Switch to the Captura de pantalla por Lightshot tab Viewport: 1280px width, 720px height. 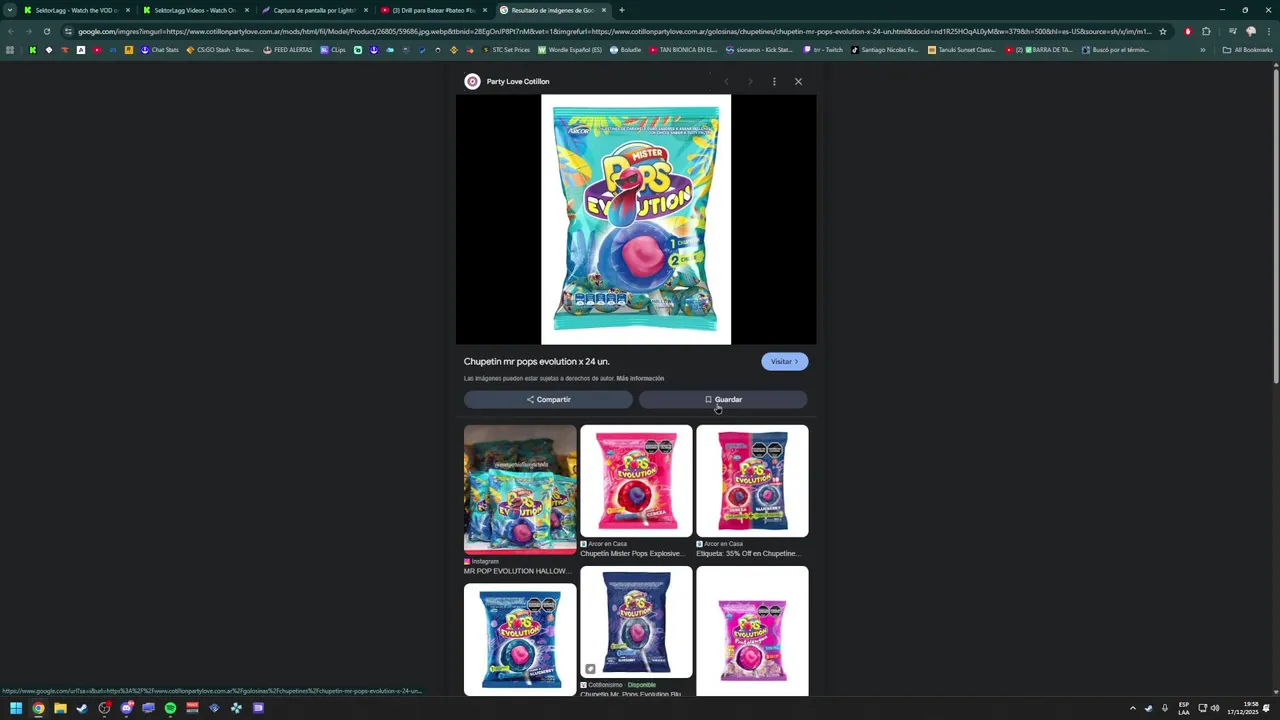[x=313, y=10]
